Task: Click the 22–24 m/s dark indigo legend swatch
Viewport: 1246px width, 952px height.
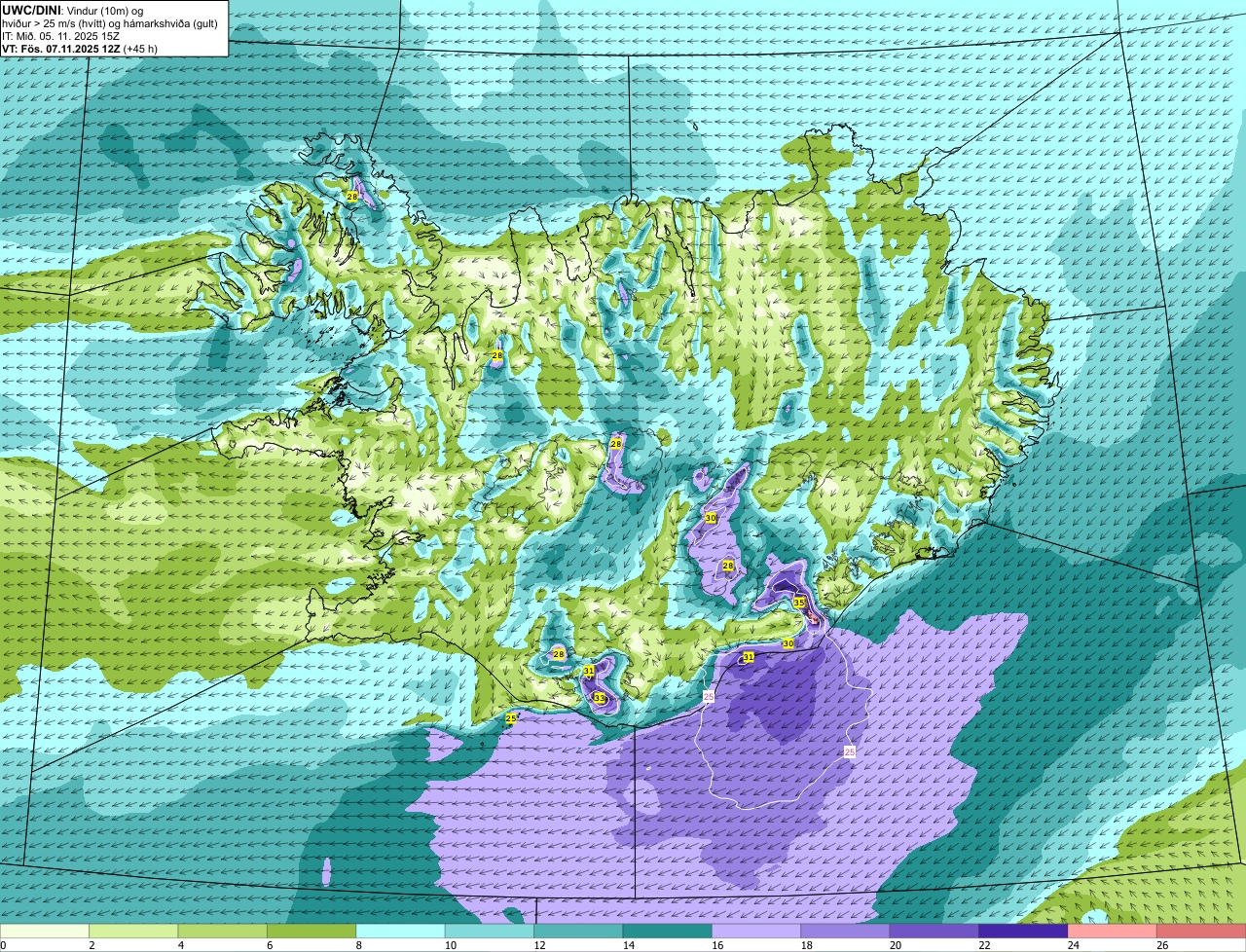Action: (x=1023, y=932)
